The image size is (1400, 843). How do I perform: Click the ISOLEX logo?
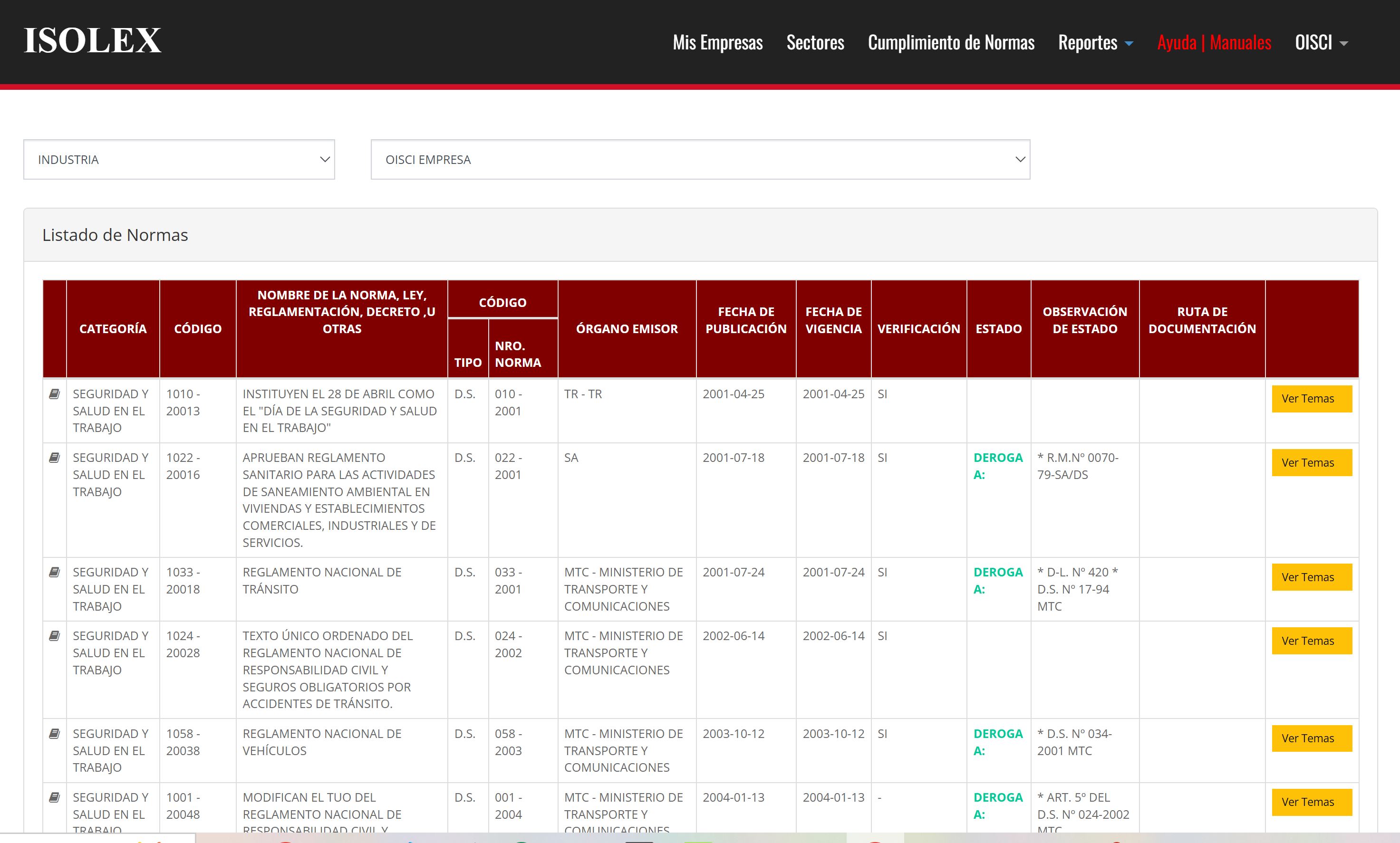click(93, 41)
